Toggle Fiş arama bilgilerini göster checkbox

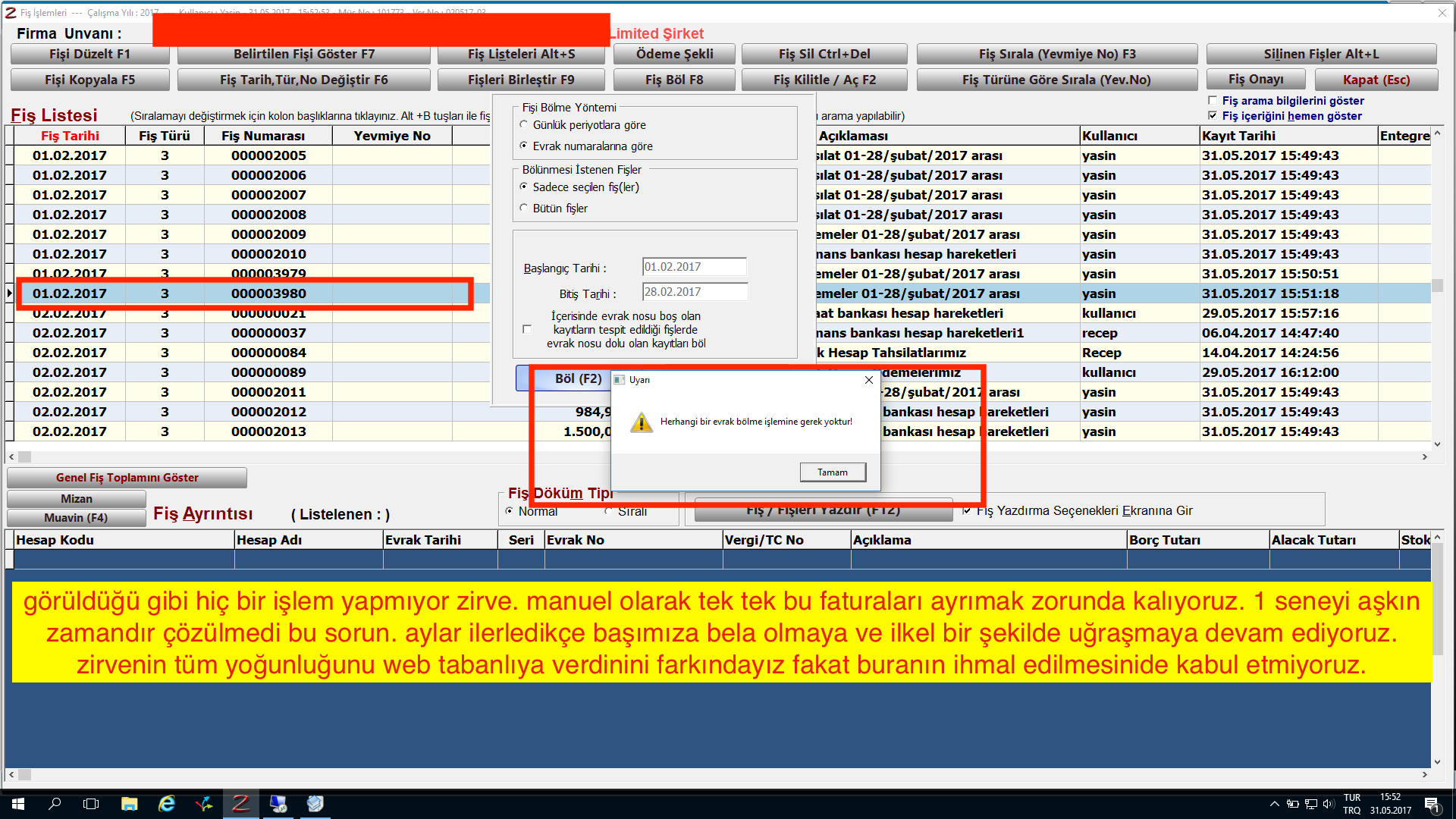(x=1213, y=100)
